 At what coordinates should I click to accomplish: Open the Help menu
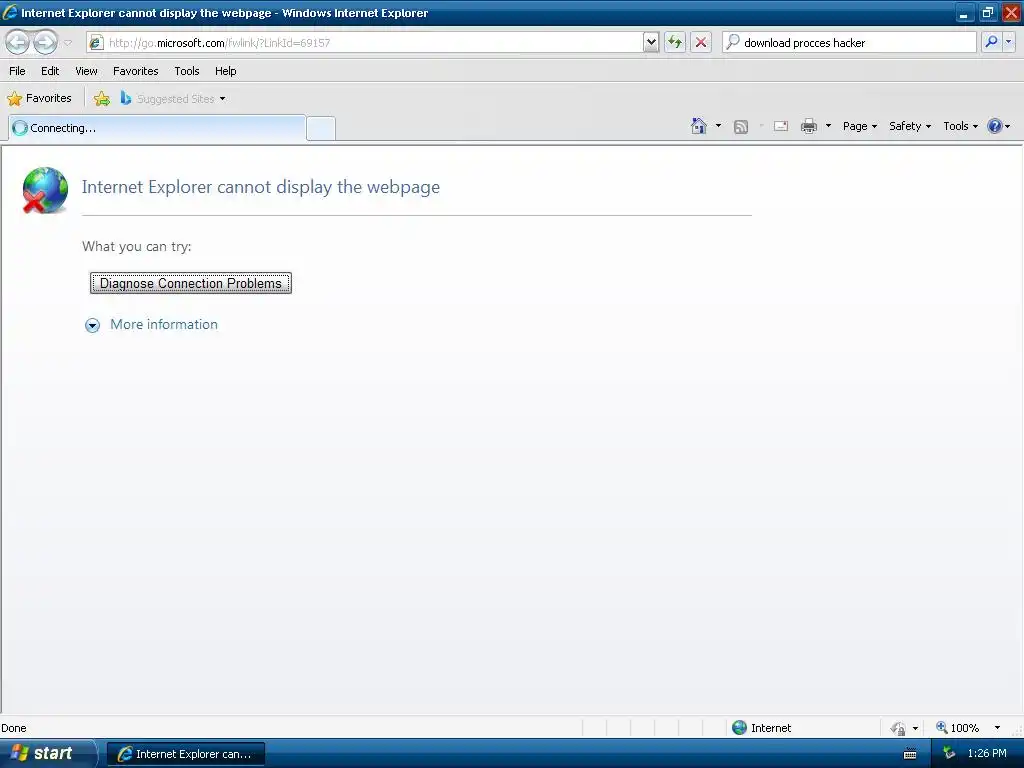tap(225, 71)
